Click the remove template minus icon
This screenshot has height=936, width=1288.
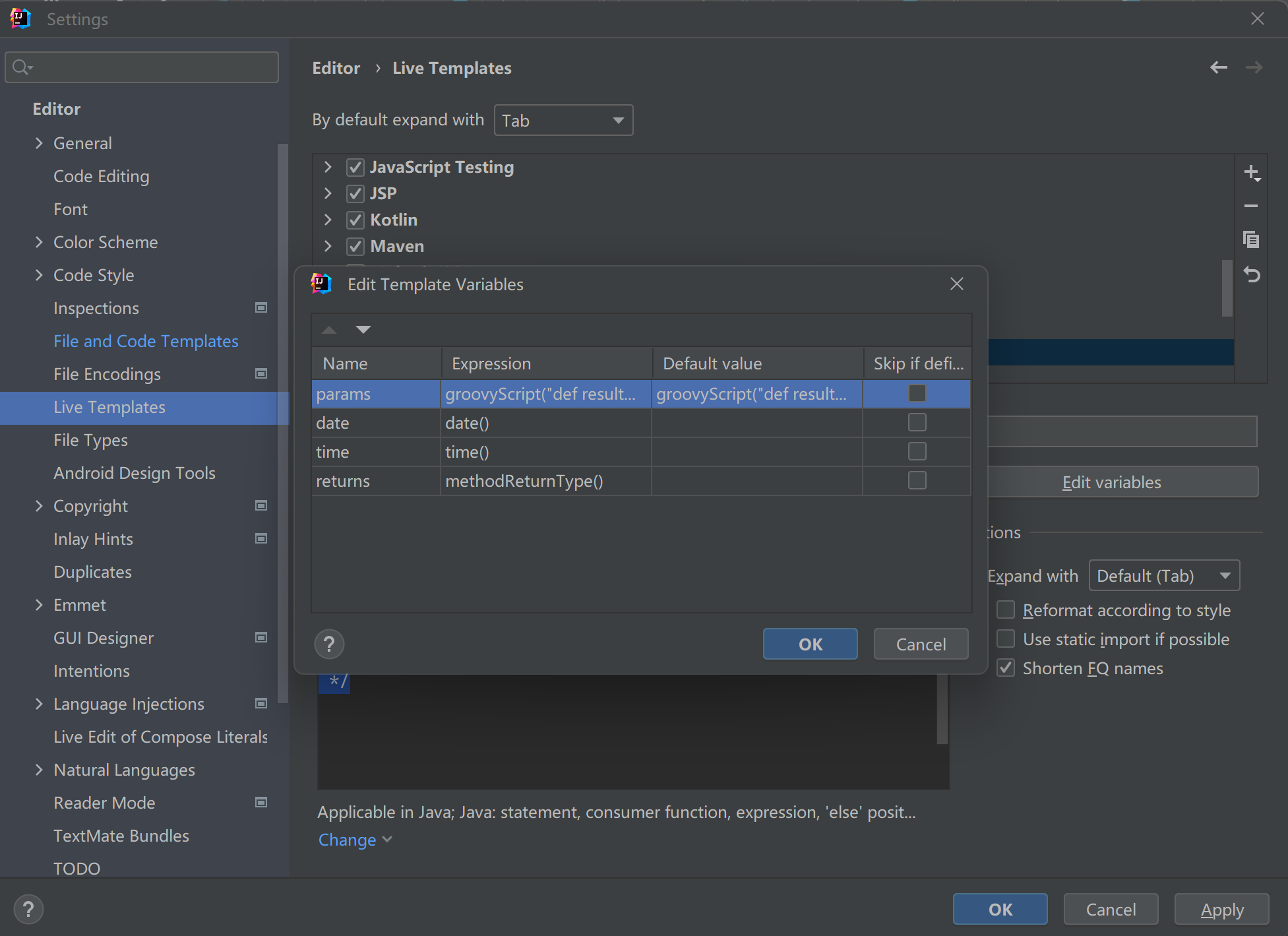coord(1251,206)
